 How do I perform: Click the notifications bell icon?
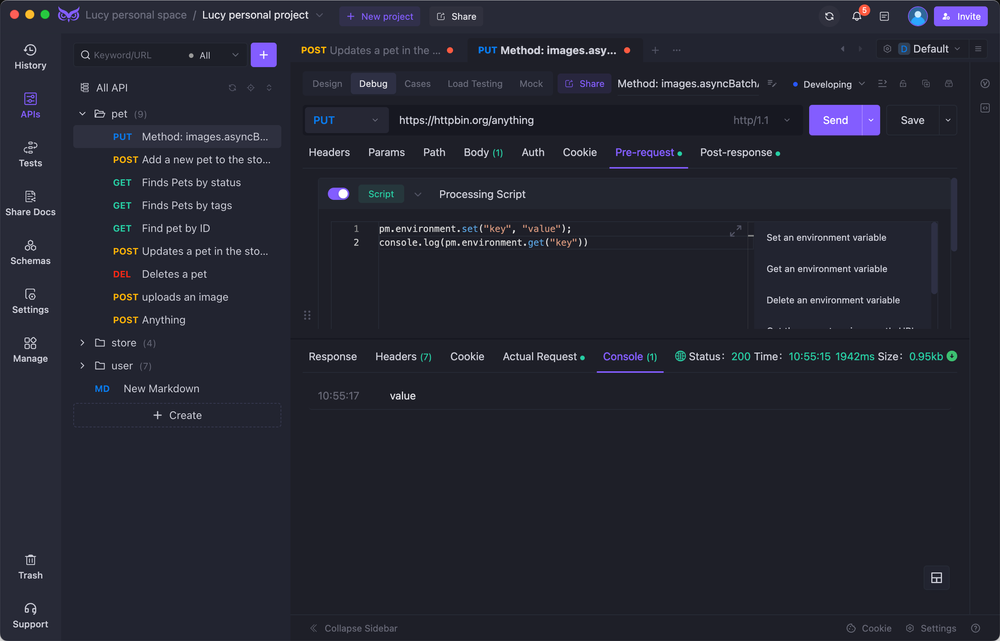click(x=857, y=16)
